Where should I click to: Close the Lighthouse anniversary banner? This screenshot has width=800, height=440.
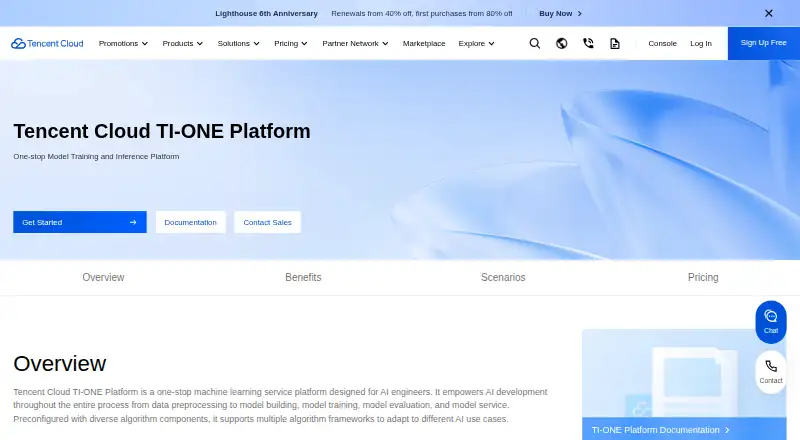[x=769, y=13]
